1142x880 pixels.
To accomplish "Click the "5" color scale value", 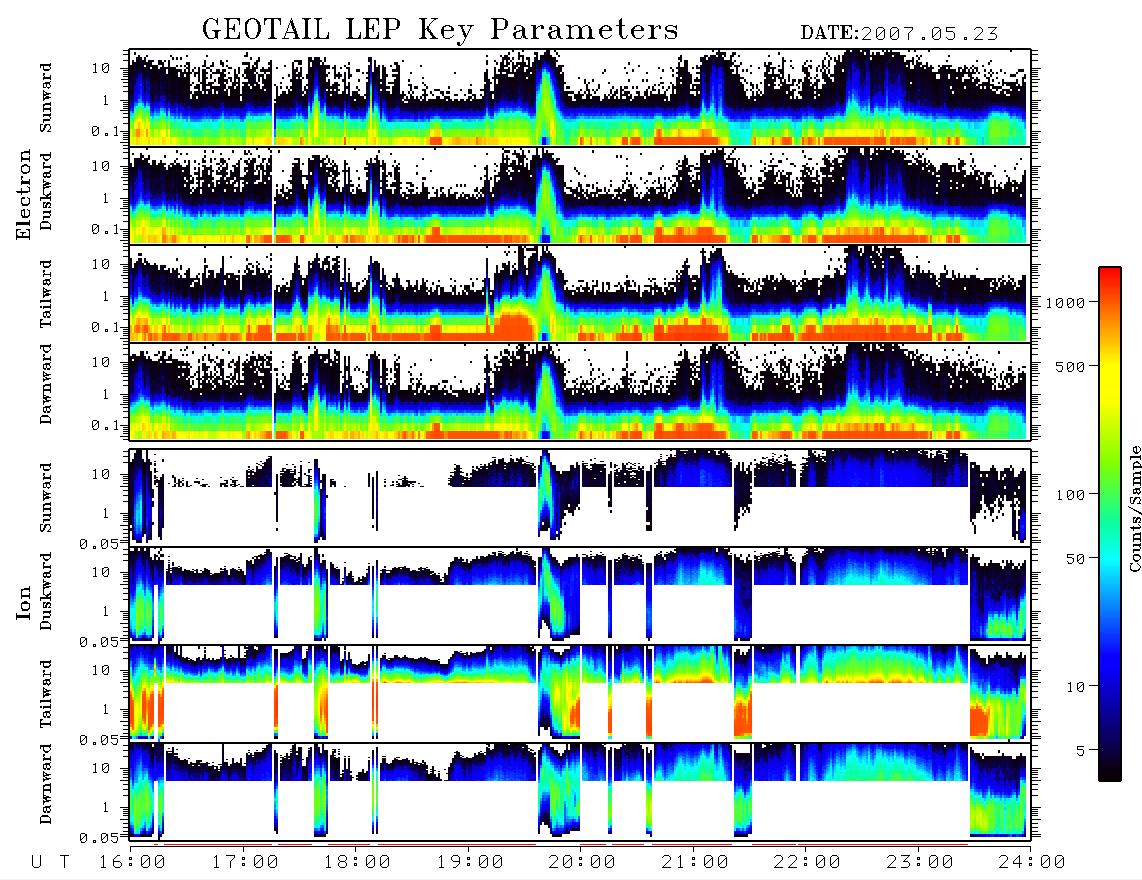I will pyautogui.click(x=1080, y=751).
